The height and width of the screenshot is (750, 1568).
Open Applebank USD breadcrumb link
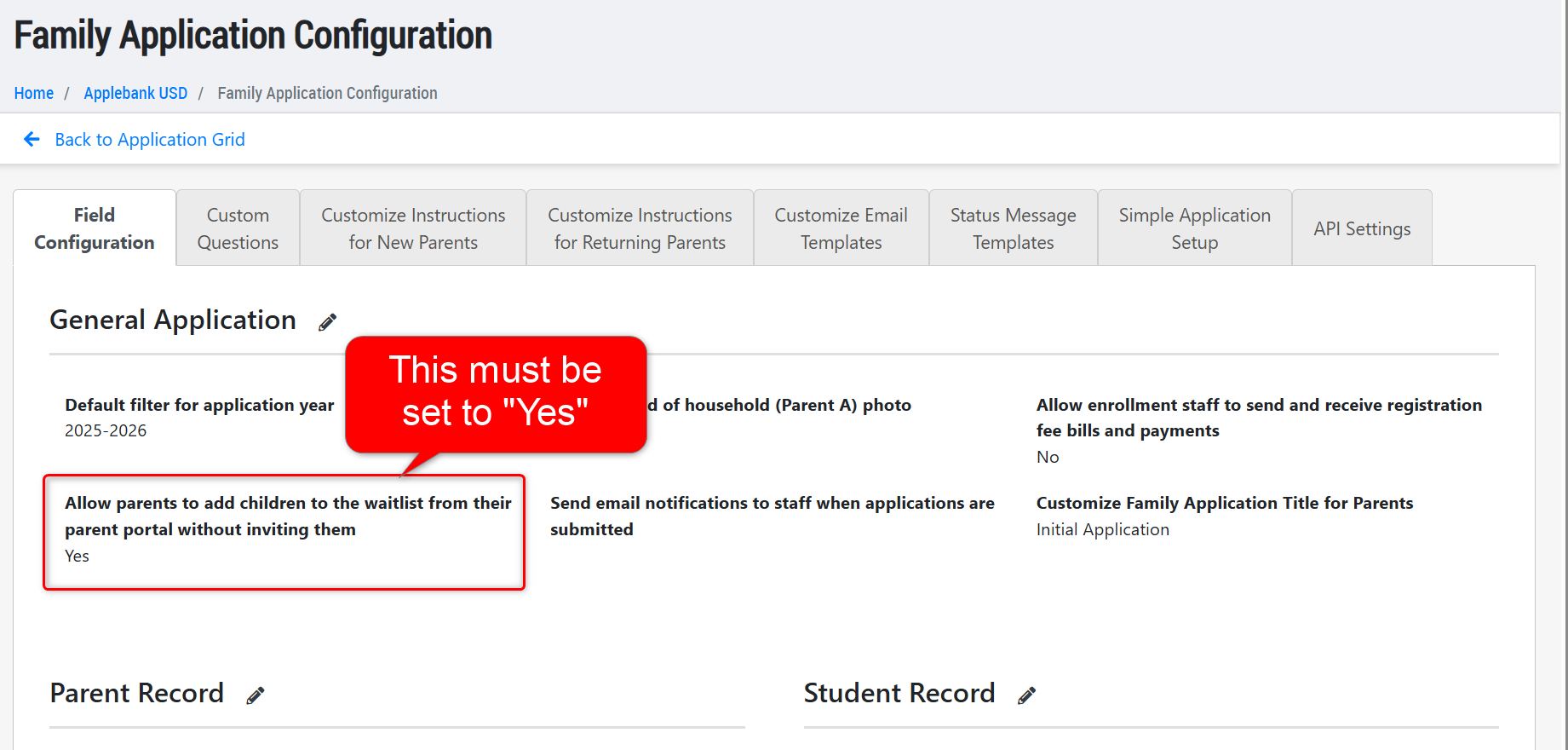(135, 93)
